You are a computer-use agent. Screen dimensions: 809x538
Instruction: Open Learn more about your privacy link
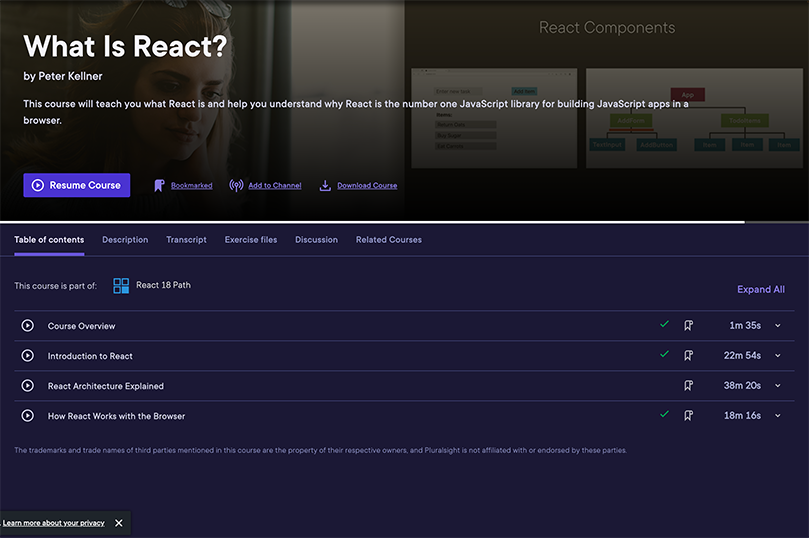pos(54,523)
